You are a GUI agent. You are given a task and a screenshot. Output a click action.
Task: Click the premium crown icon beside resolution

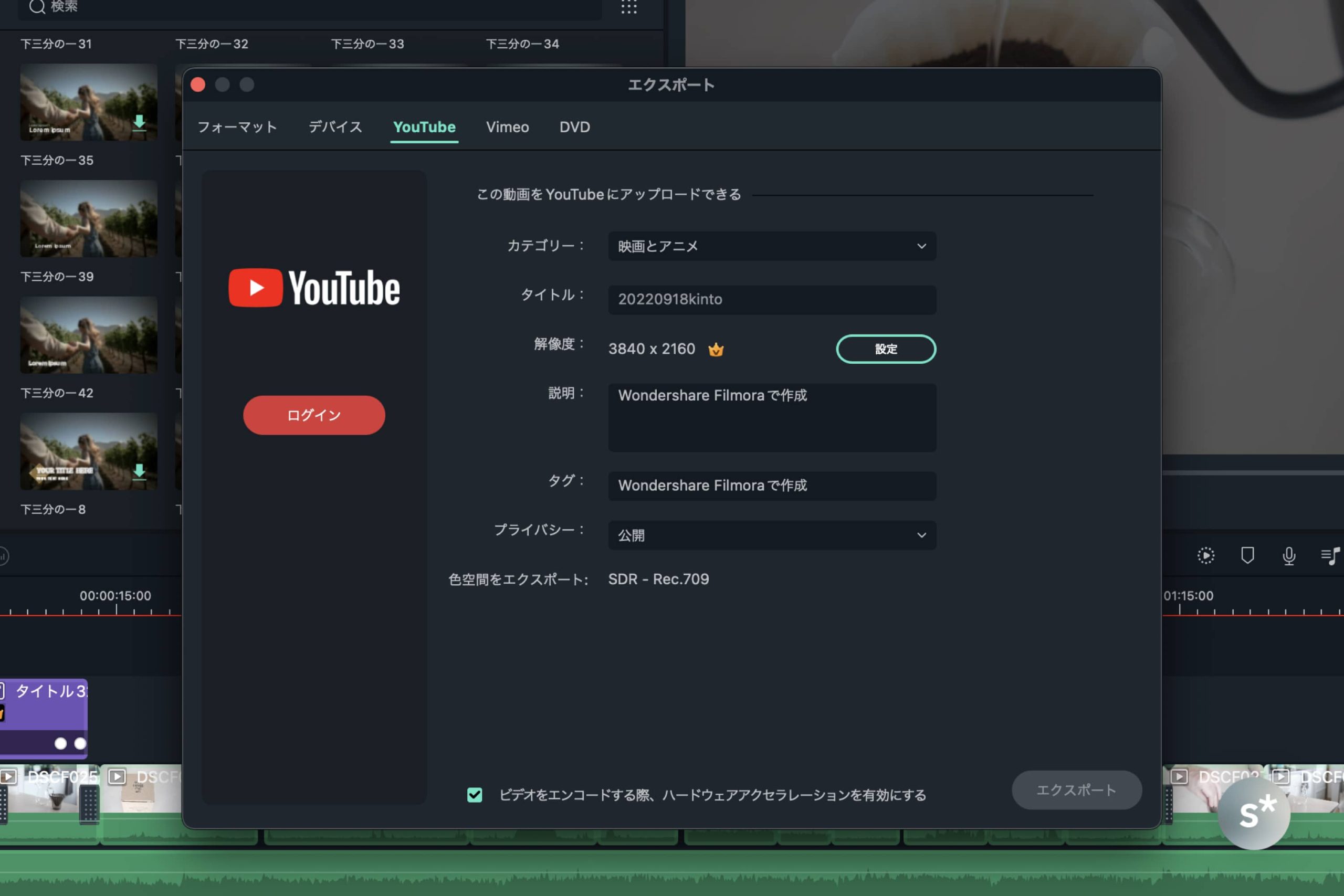[716, 349]
